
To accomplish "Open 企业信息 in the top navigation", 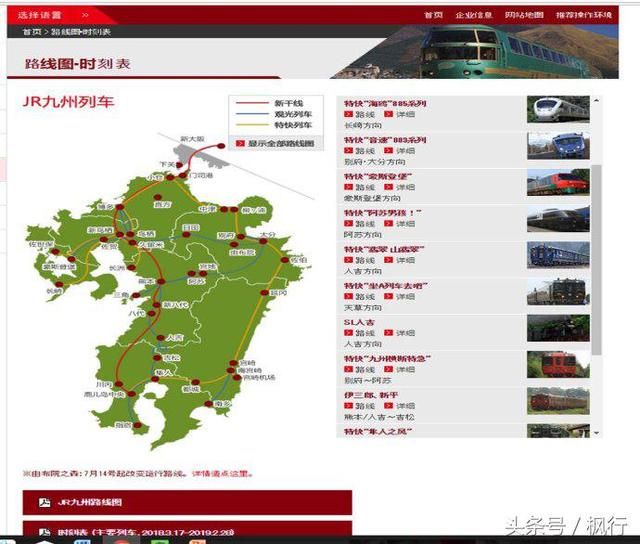I will [x=474, y=15].
